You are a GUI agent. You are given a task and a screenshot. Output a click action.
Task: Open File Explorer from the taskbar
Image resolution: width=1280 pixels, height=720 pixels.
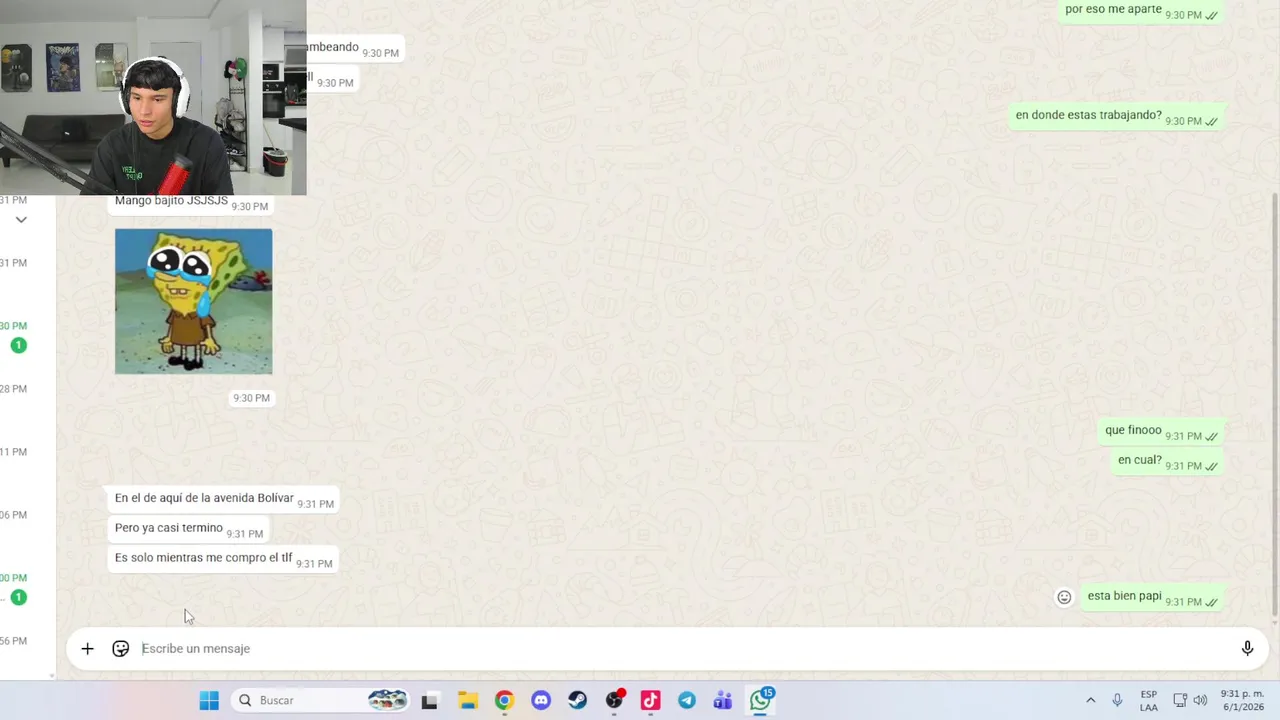[x=467, y=701]
